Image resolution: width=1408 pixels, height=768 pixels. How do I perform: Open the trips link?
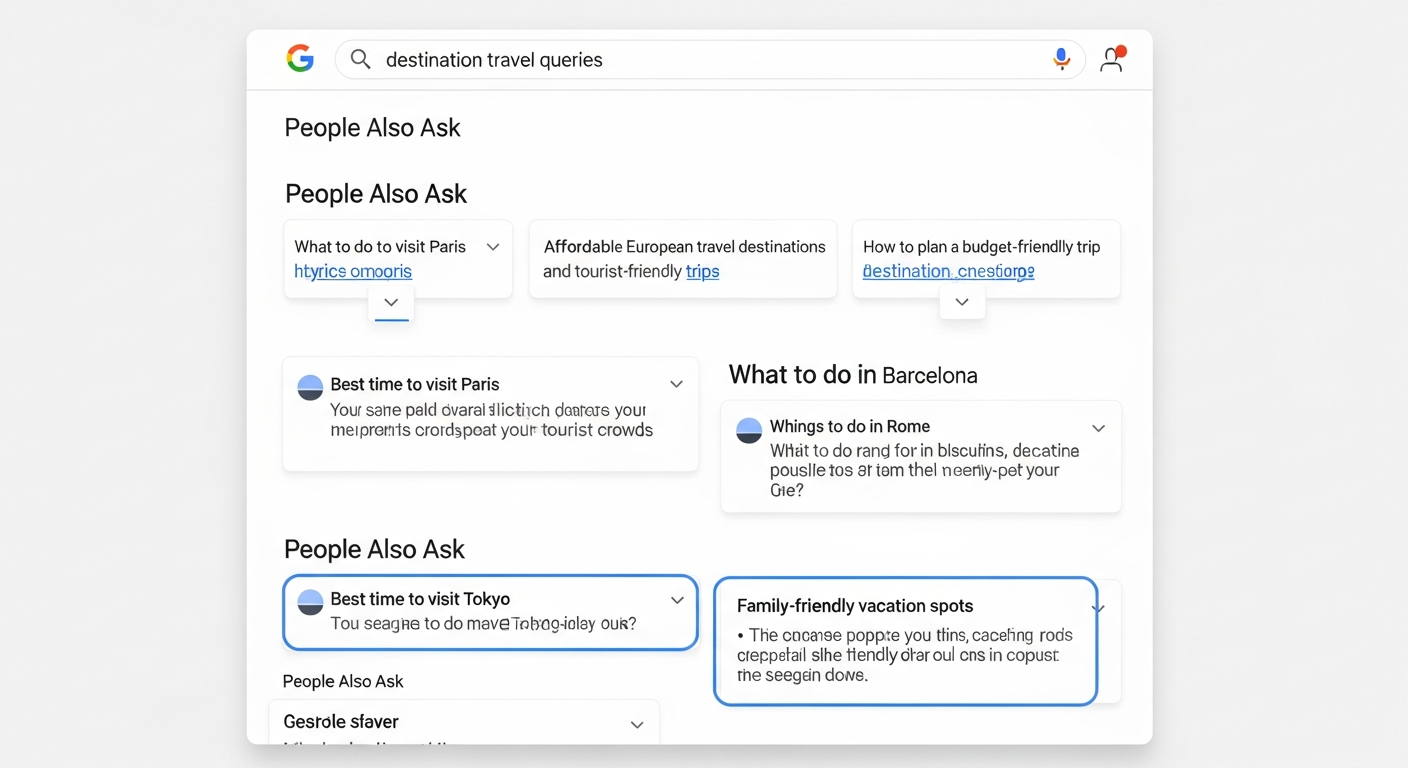tap(705, 271)
